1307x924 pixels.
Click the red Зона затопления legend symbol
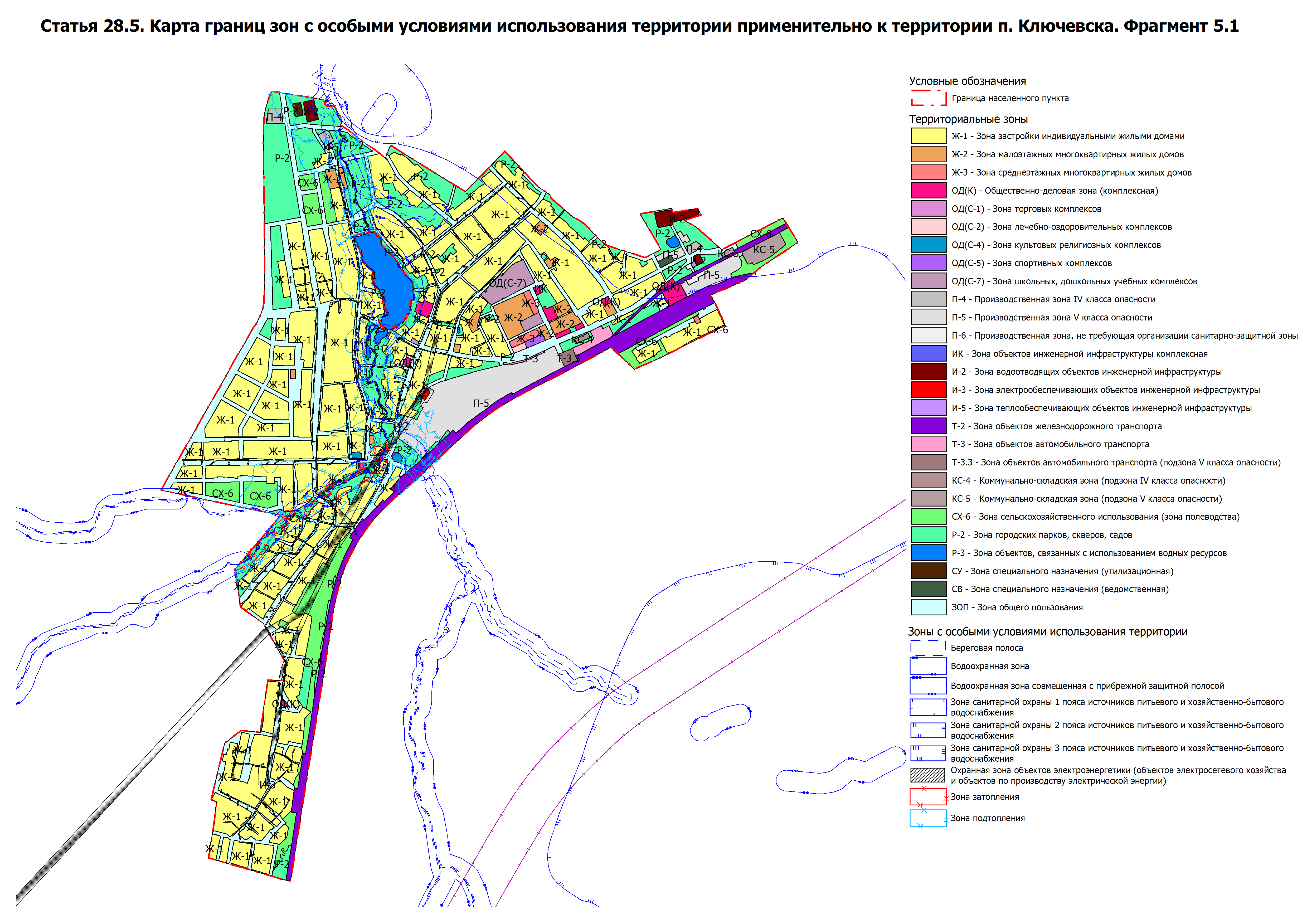[x=928, y=796]
